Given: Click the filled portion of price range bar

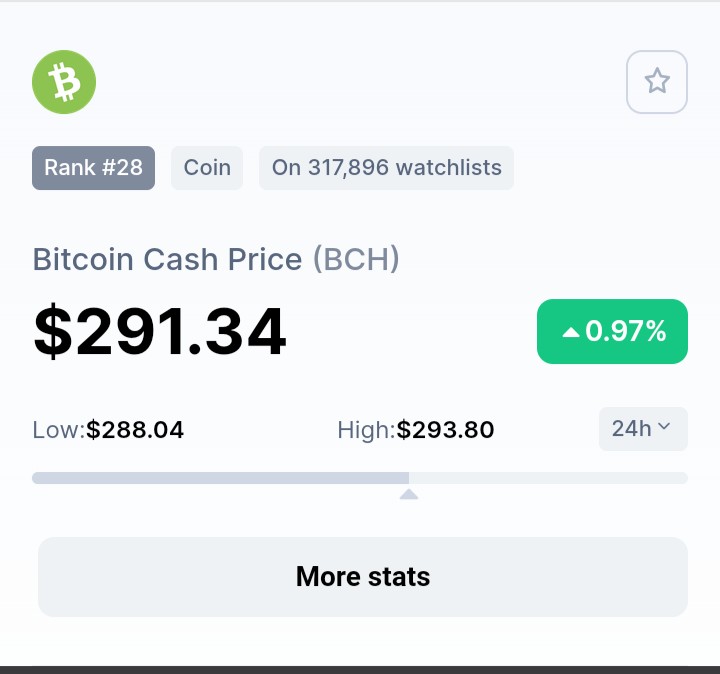Looking at the screenshot, I should [x=220, y=478].
